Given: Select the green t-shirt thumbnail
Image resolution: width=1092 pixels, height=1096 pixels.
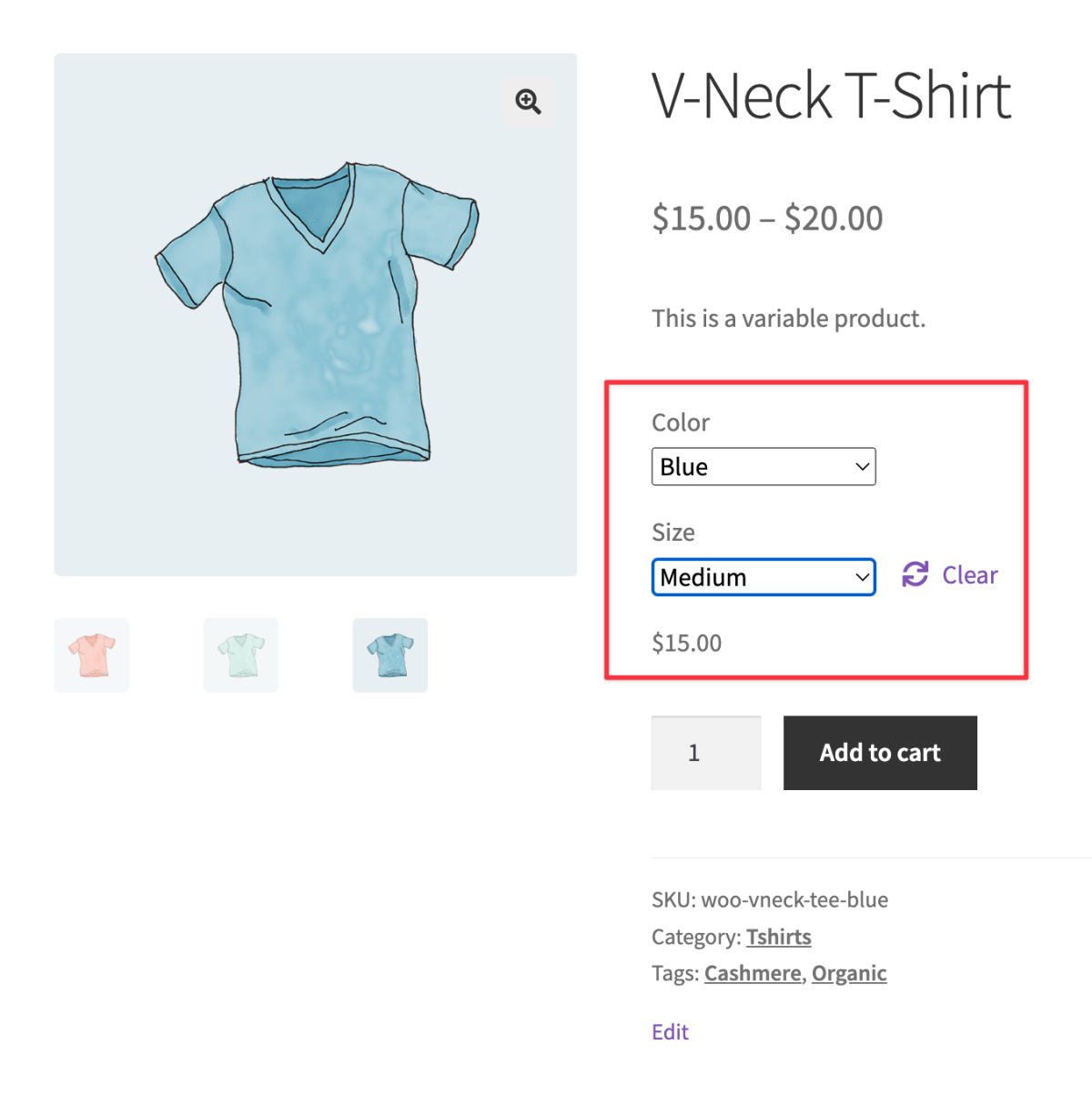Looking at the screenshot, I should tap(240, 655).
